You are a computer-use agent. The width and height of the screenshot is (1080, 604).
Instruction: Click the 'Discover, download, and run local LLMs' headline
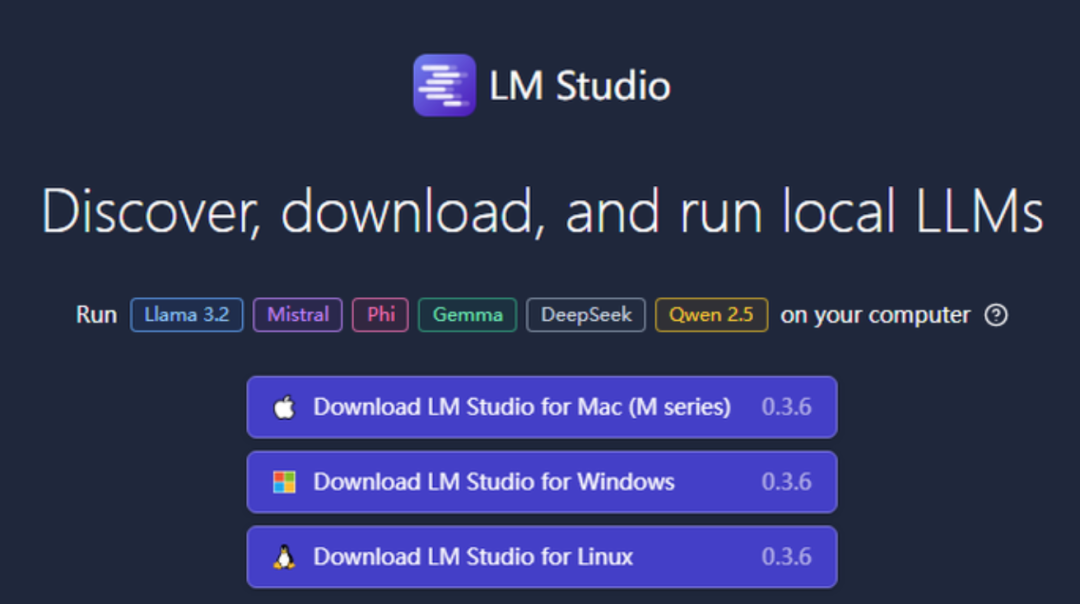(542, 211)
